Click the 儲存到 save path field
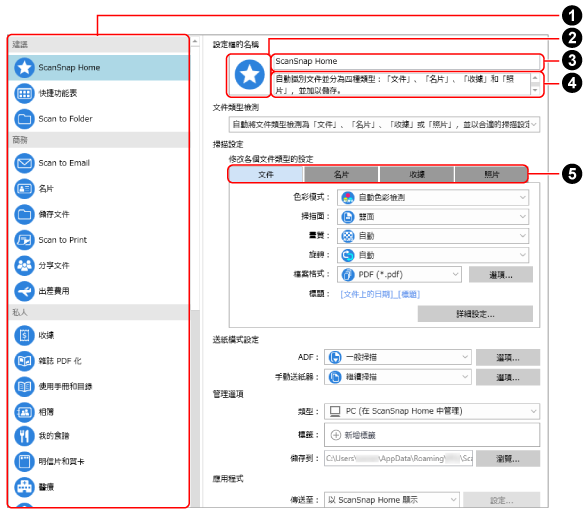 tap(398, 459)
